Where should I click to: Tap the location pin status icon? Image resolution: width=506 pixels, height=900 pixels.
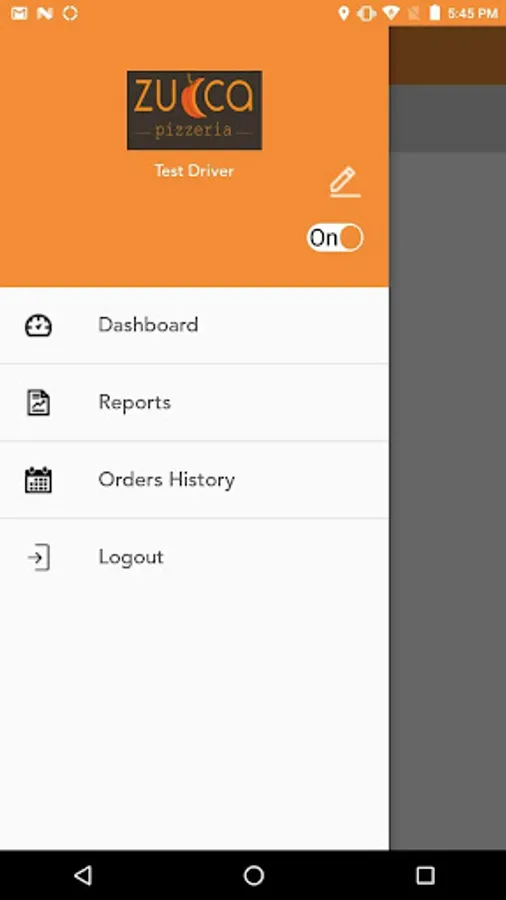[x=344, y=13]
